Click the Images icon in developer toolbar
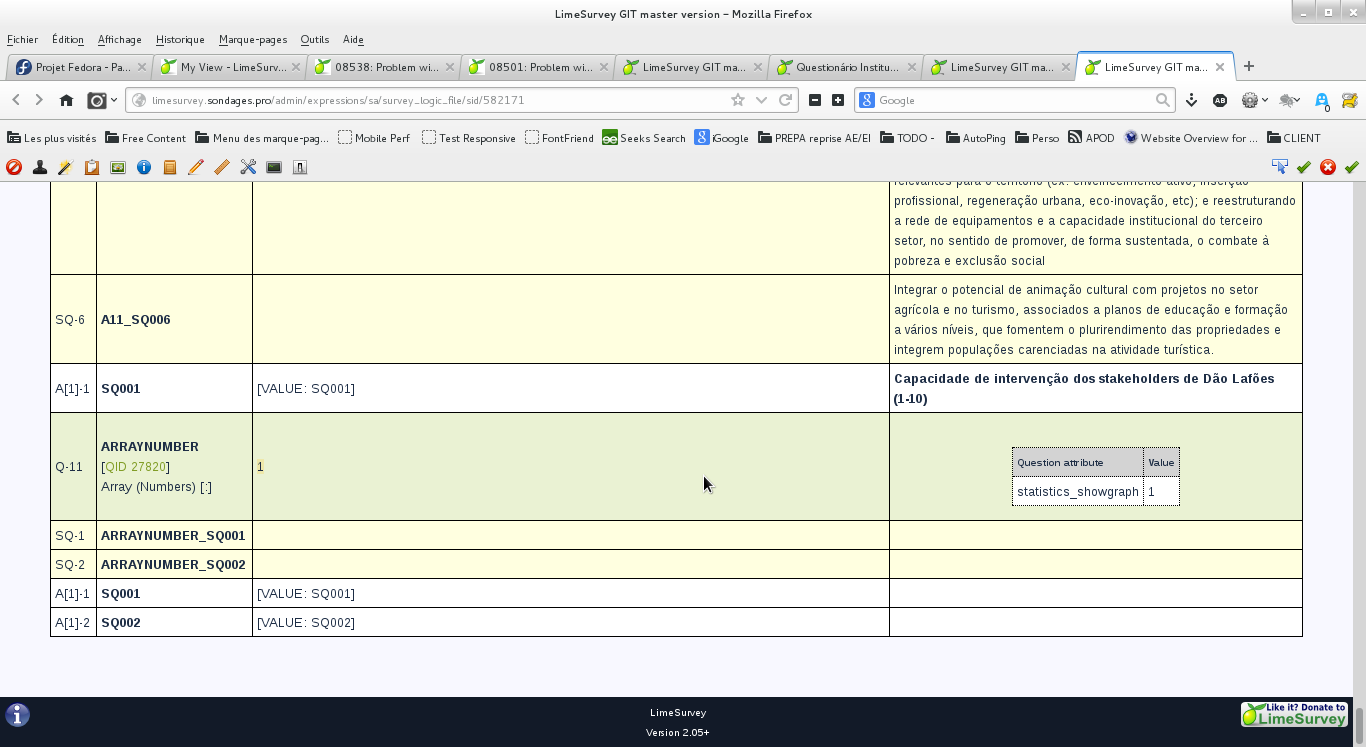The height and width of the screenshot is (747, 1366). click(118, 167)
